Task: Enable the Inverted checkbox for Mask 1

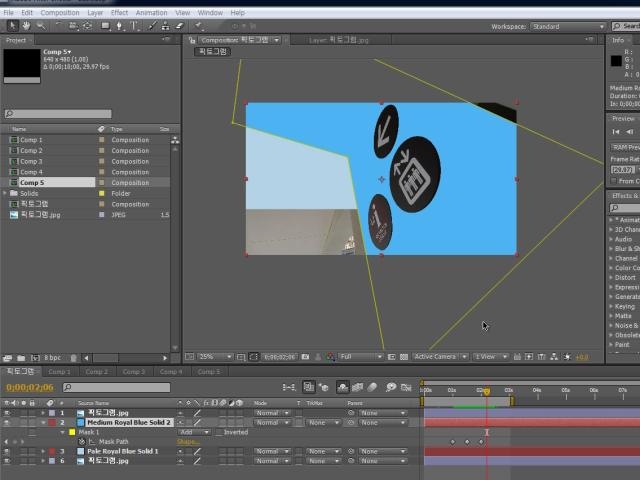Action: click(x=217, y=432)
